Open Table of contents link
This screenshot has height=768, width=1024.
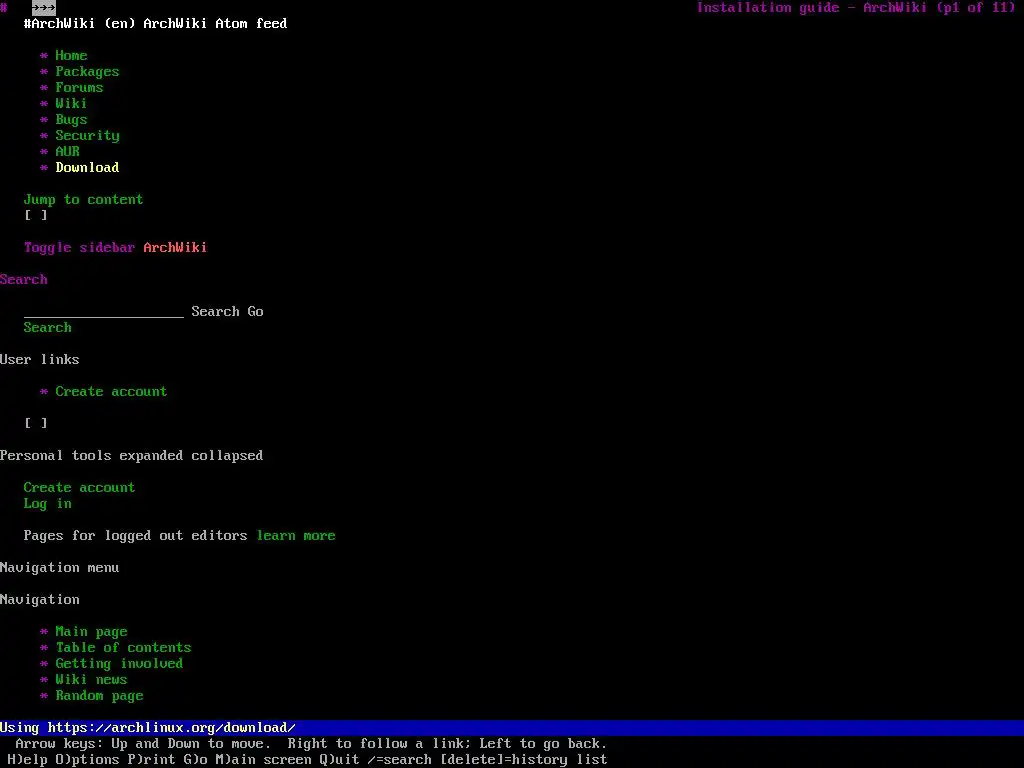pyautogui.click(x=123, y=648)
